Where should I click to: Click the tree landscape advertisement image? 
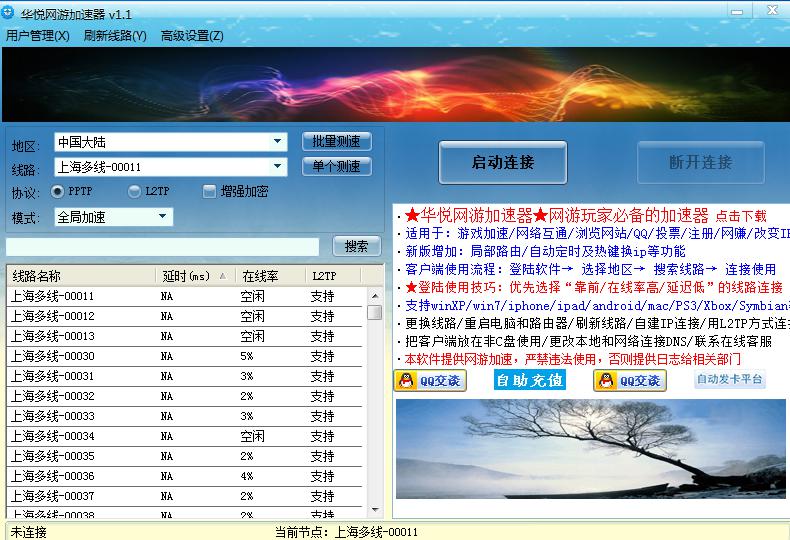pyautogui.click(x=592, y=448)
